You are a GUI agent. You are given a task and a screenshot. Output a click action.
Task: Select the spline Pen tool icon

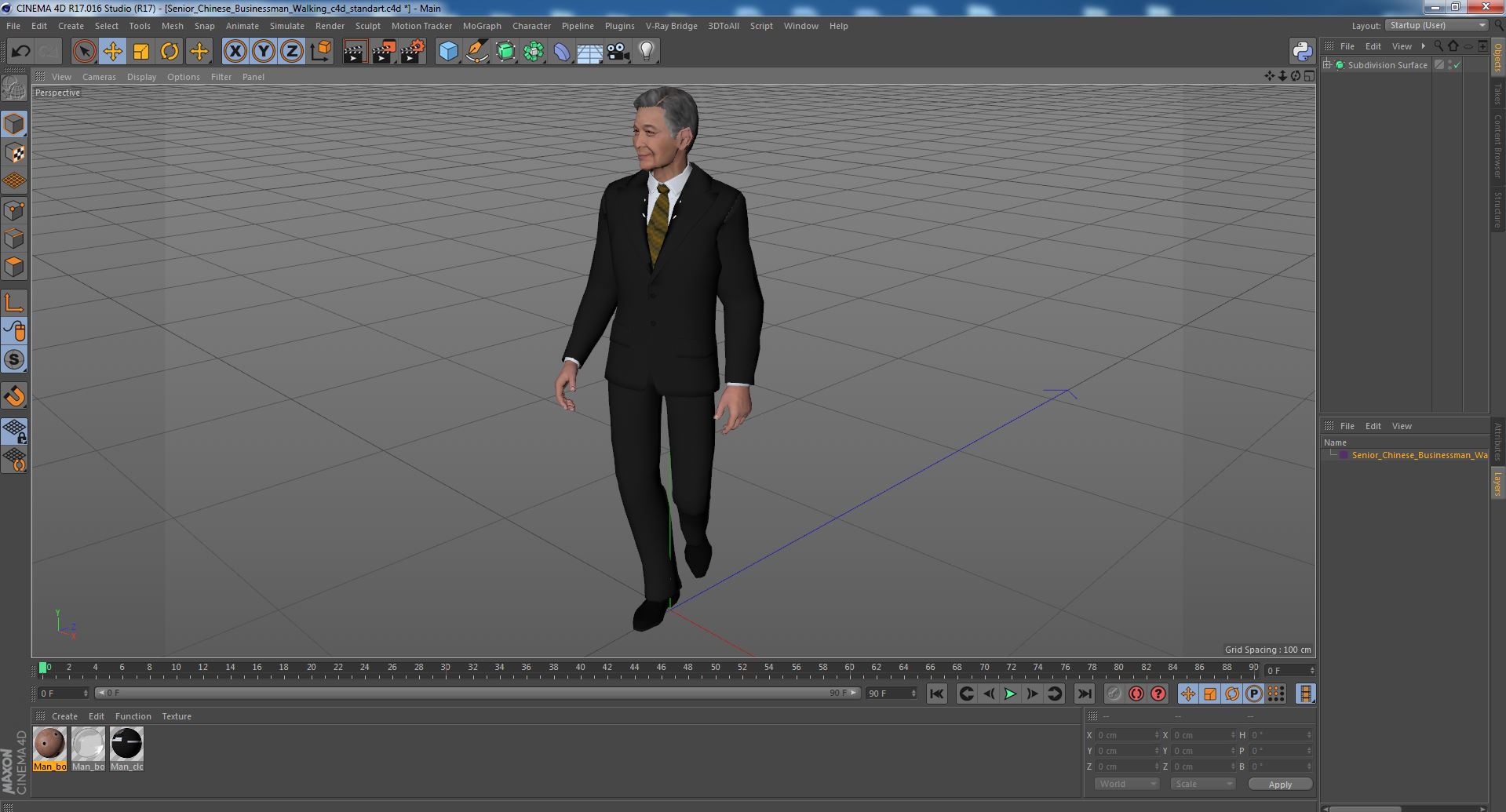coord(476,52)
